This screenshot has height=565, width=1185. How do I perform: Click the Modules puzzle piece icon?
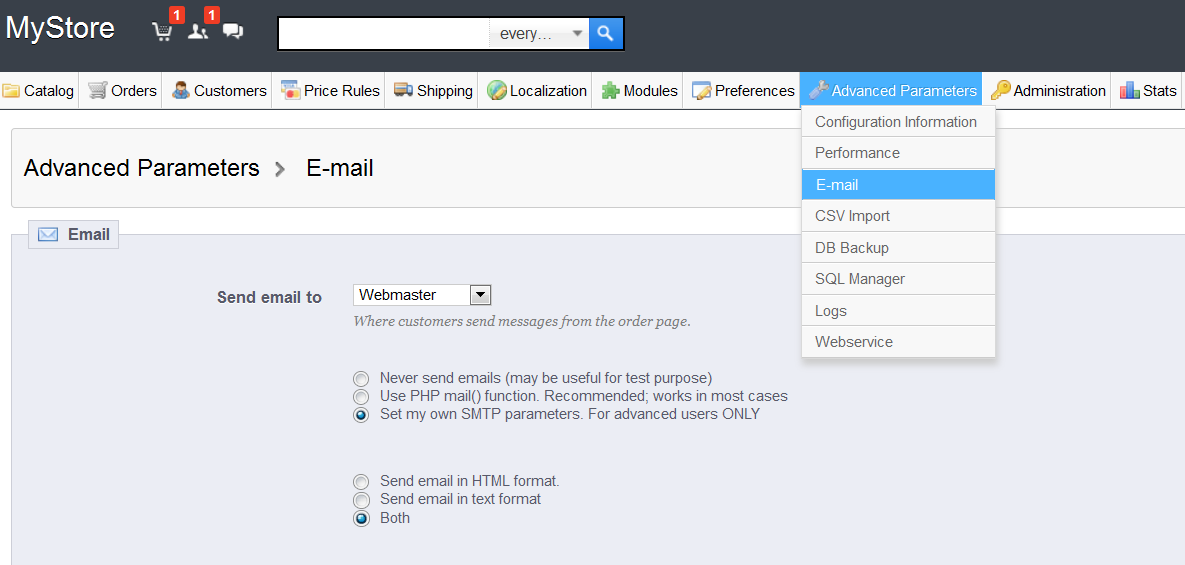[x=610, y=91]
